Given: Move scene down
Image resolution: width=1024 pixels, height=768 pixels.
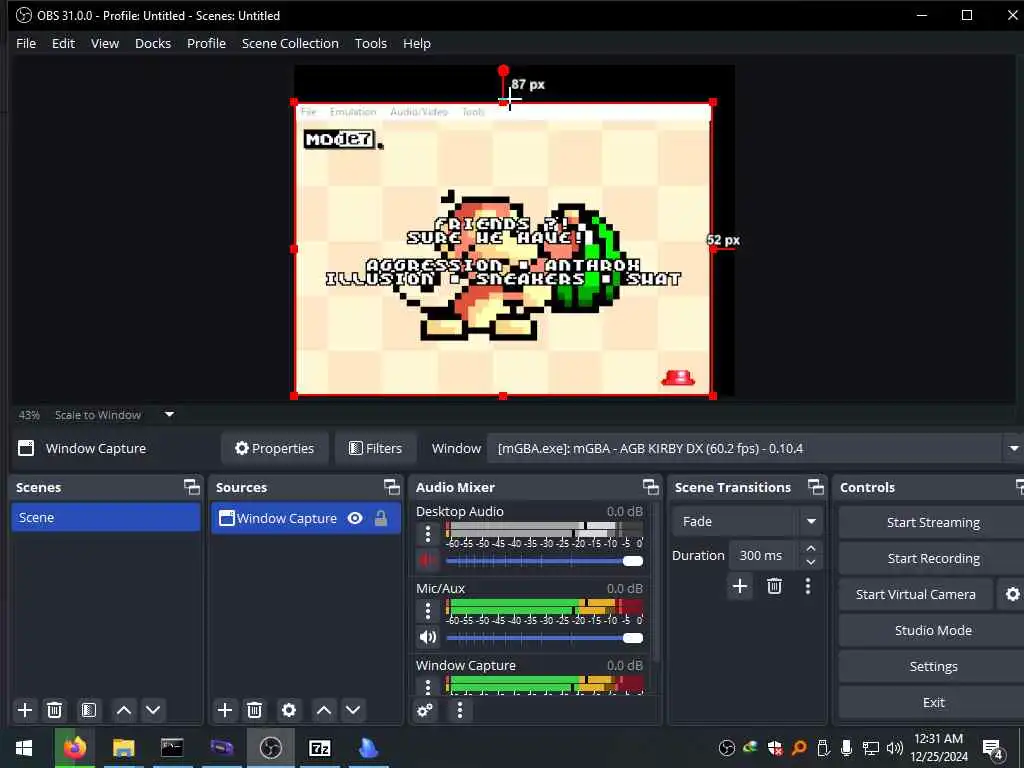Looking at the screenshot, I should click(x=153, y=710).
